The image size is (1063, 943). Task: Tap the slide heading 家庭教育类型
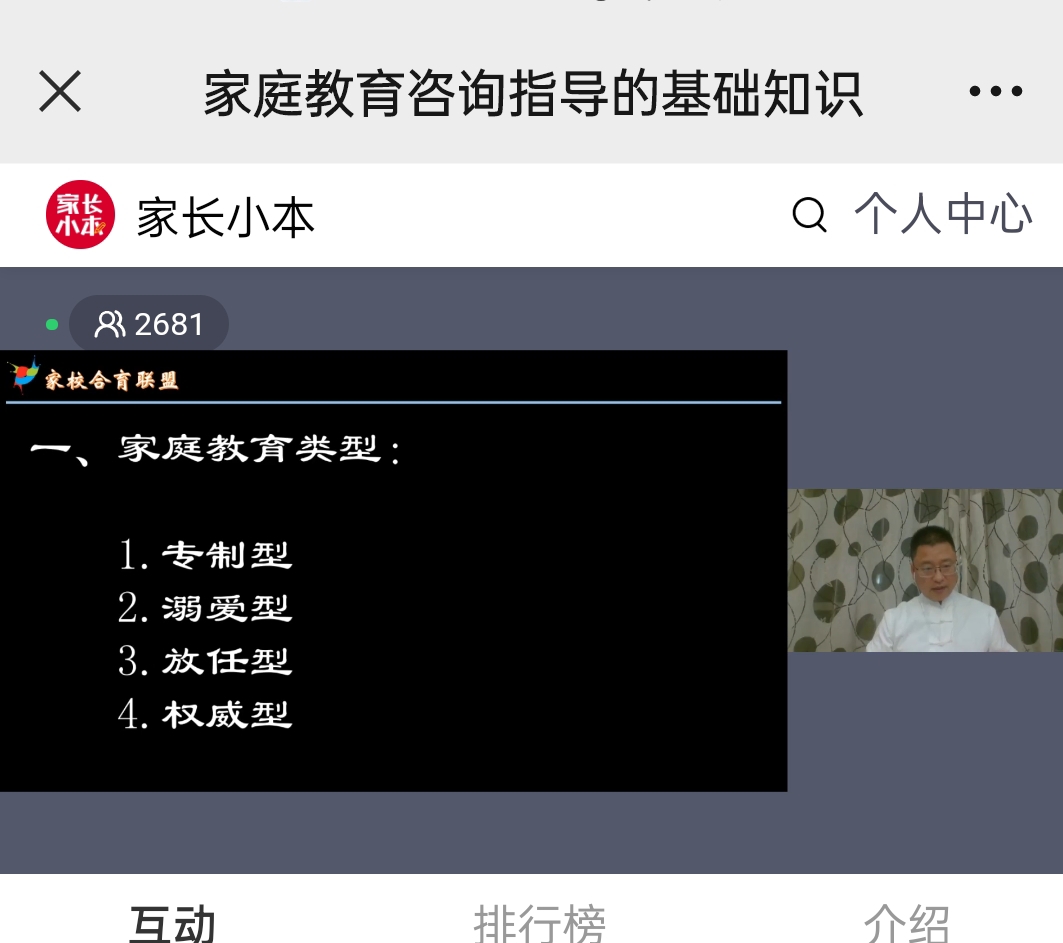click(249, 449)
